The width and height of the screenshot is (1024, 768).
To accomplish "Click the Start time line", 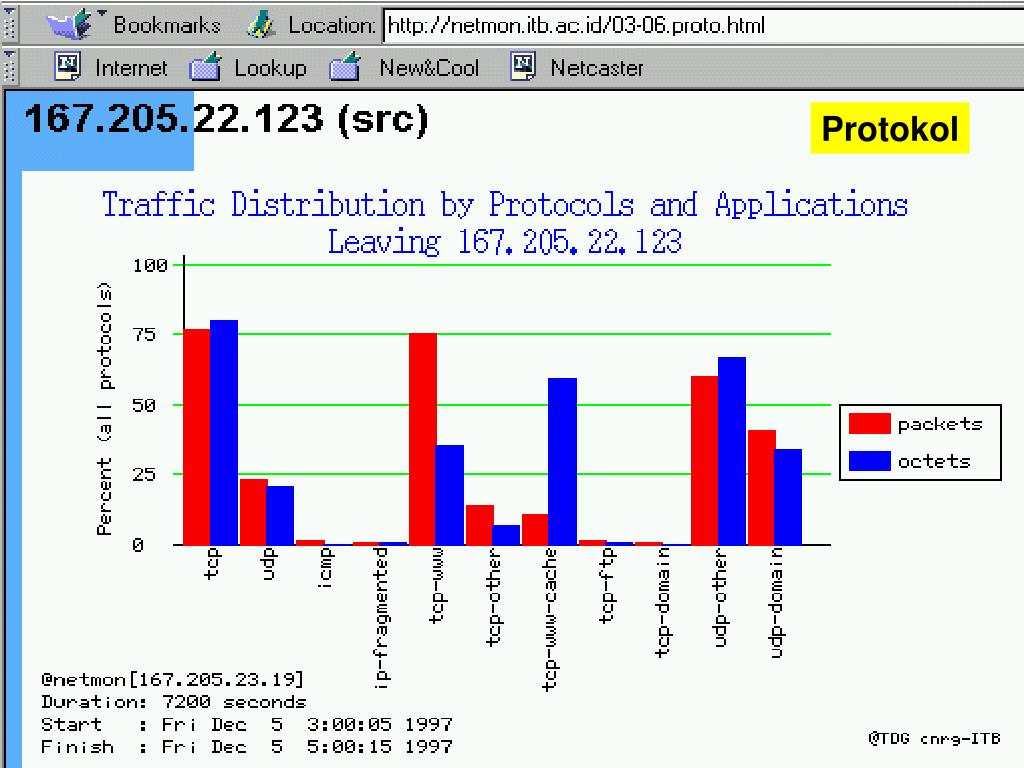I will pyautogui.click(x=246, y=724).
